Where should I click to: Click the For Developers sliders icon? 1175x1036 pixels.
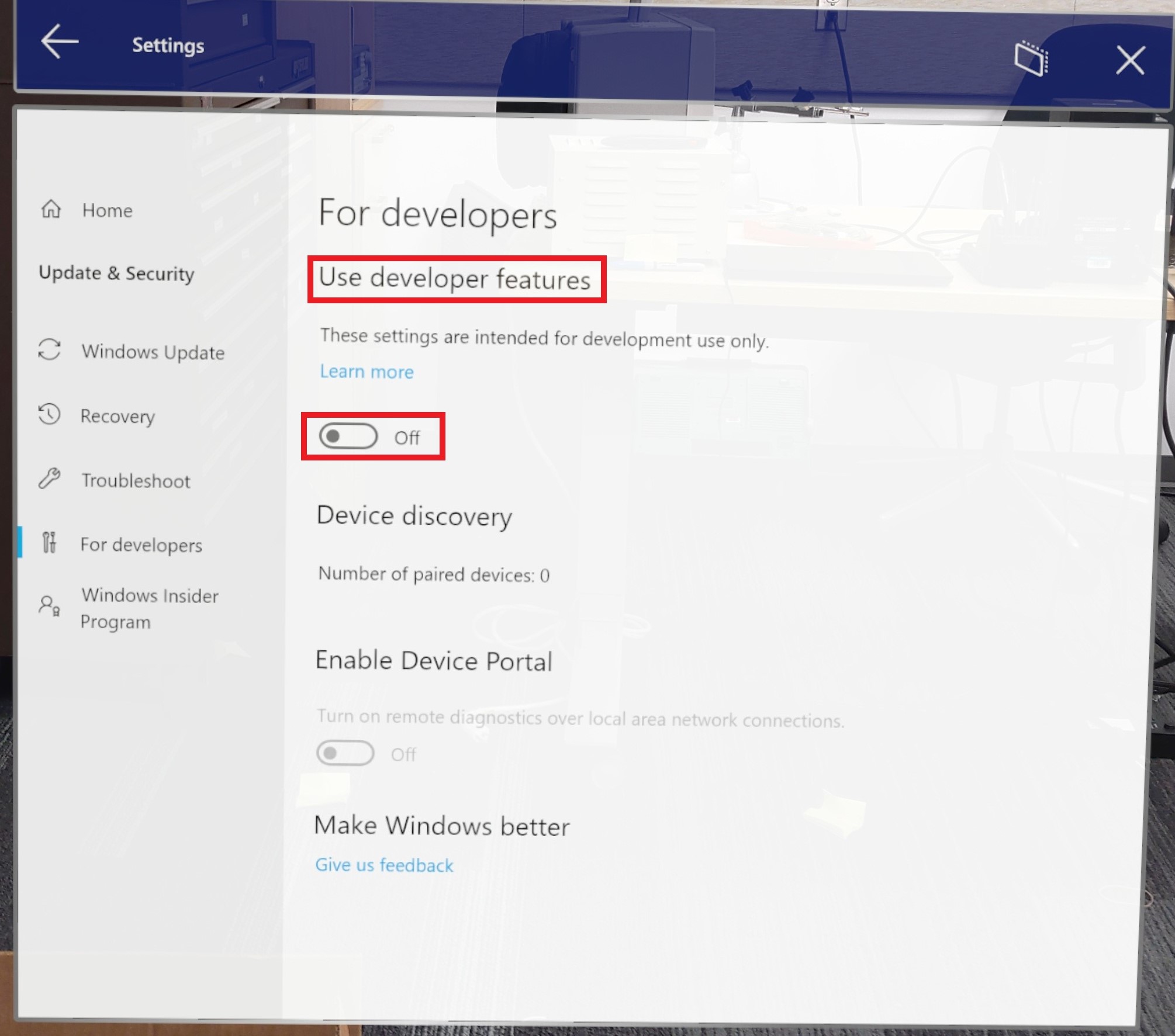53,544
